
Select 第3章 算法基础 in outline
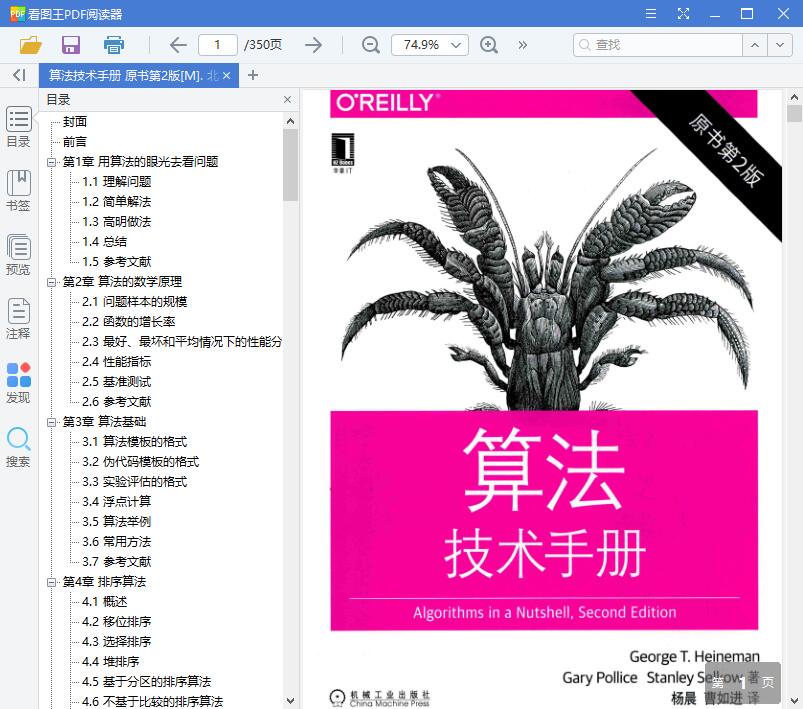(x=104, y=421)
